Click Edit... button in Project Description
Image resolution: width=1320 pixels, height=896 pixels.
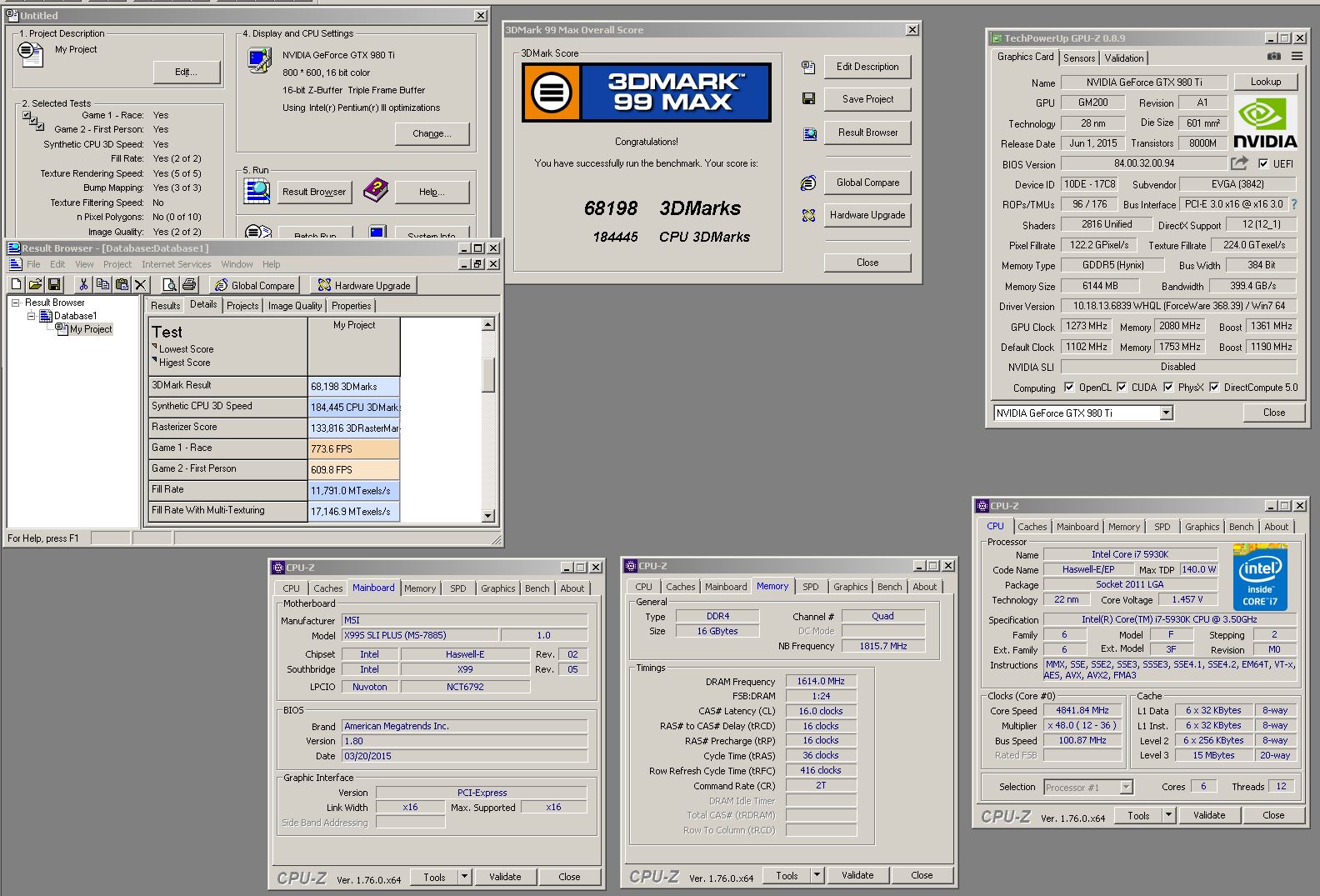[186, 72]
